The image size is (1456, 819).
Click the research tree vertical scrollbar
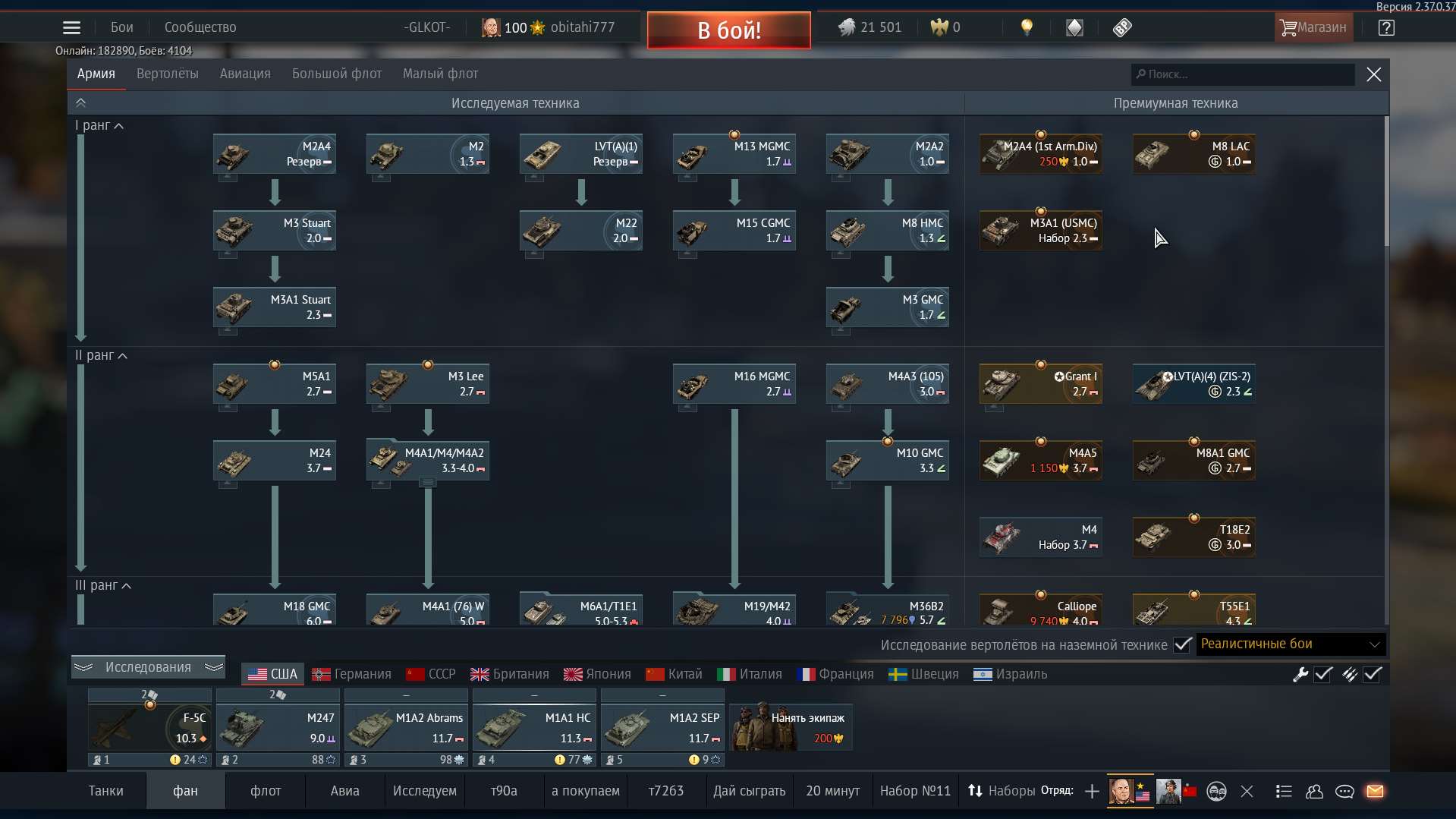click(1386, 181)
